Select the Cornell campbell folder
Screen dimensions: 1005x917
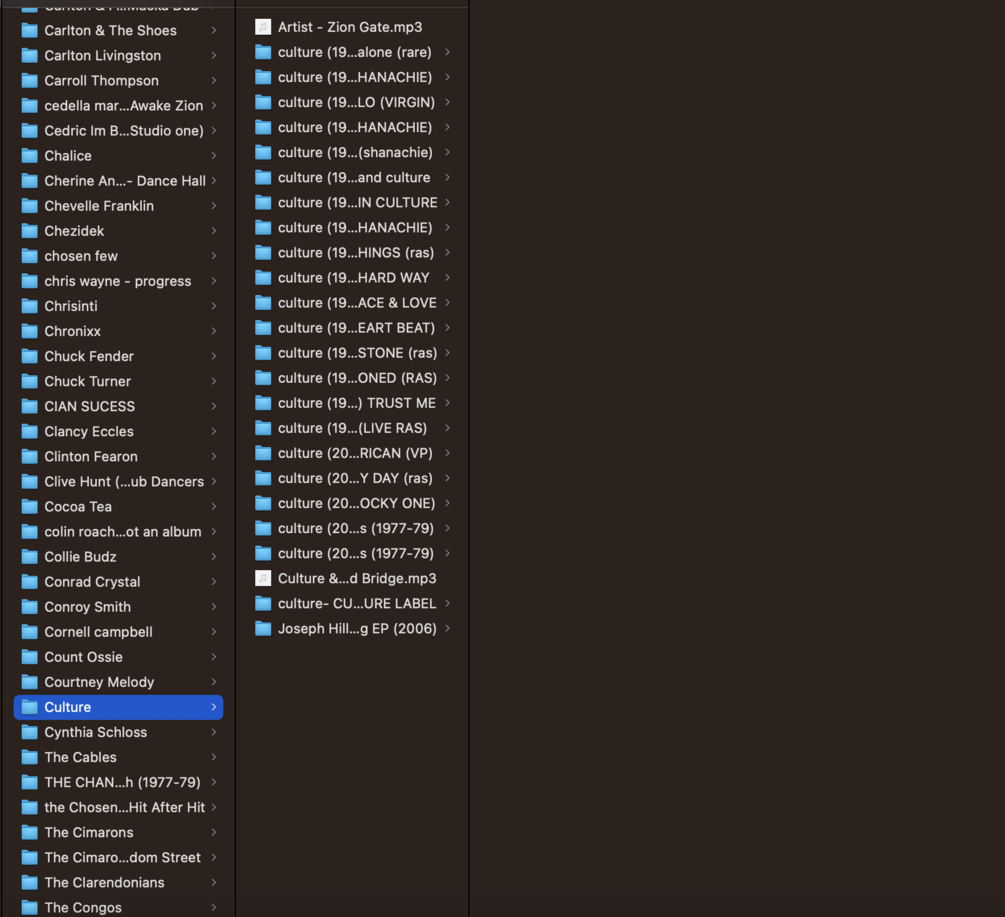pos(119,632)
